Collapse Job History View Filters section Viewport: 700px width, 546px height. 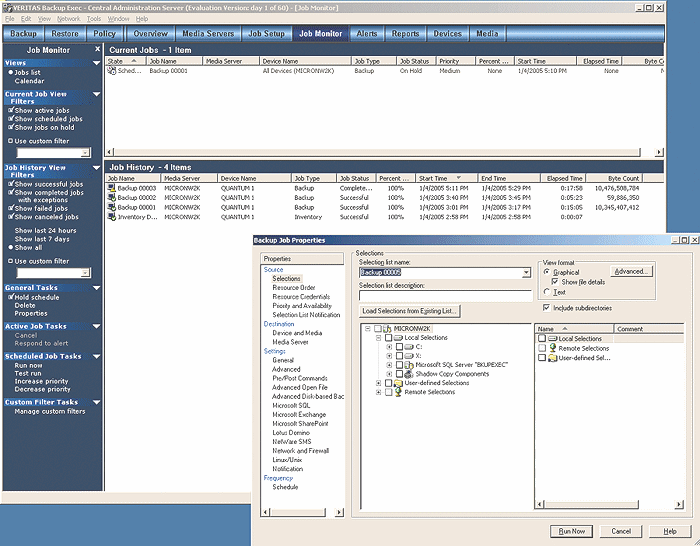click(96, 168)
